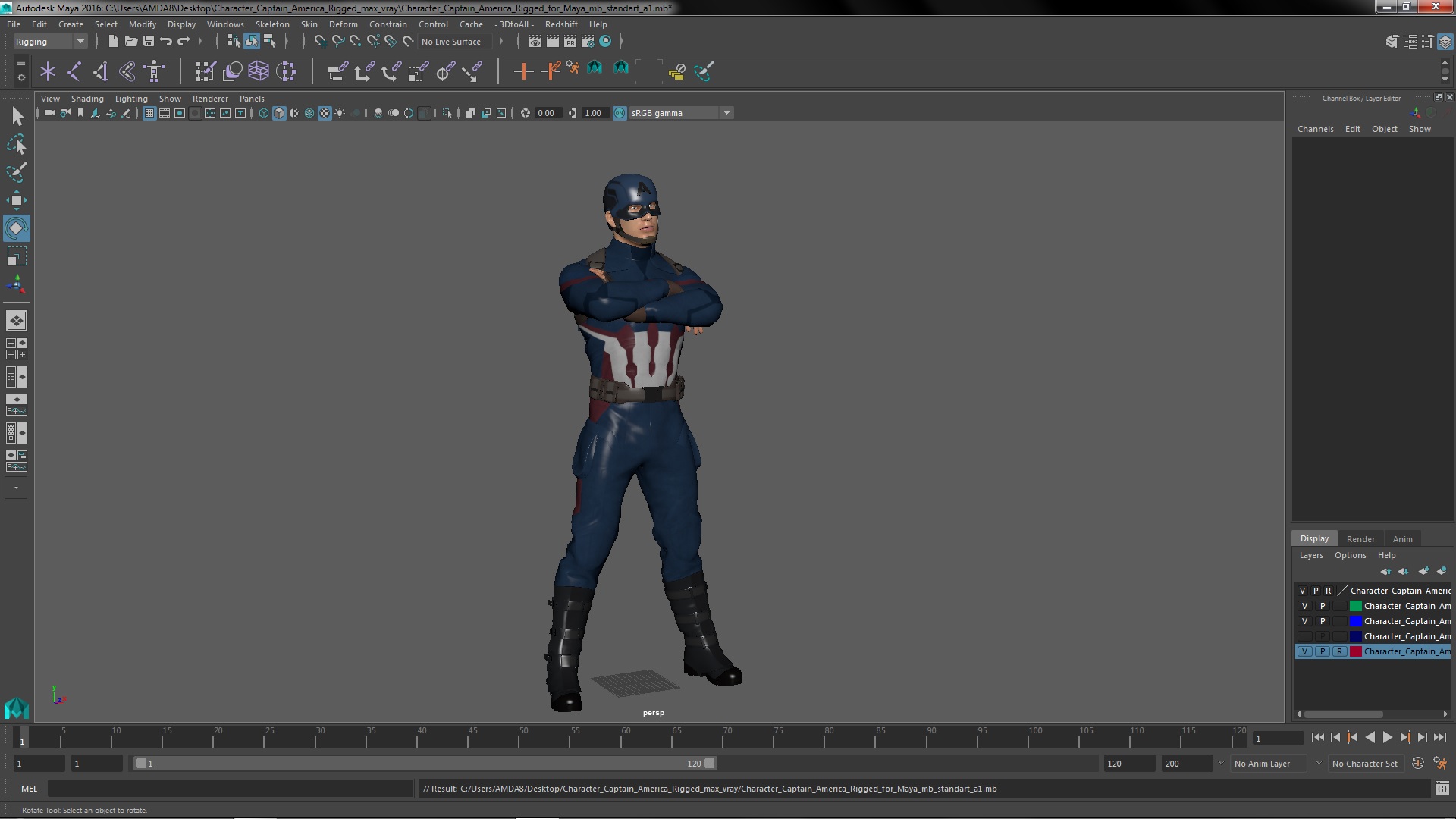Screen dimensions: 1456x819
Task: Select the arrow Select tool
Action: (x=17, y=116)
